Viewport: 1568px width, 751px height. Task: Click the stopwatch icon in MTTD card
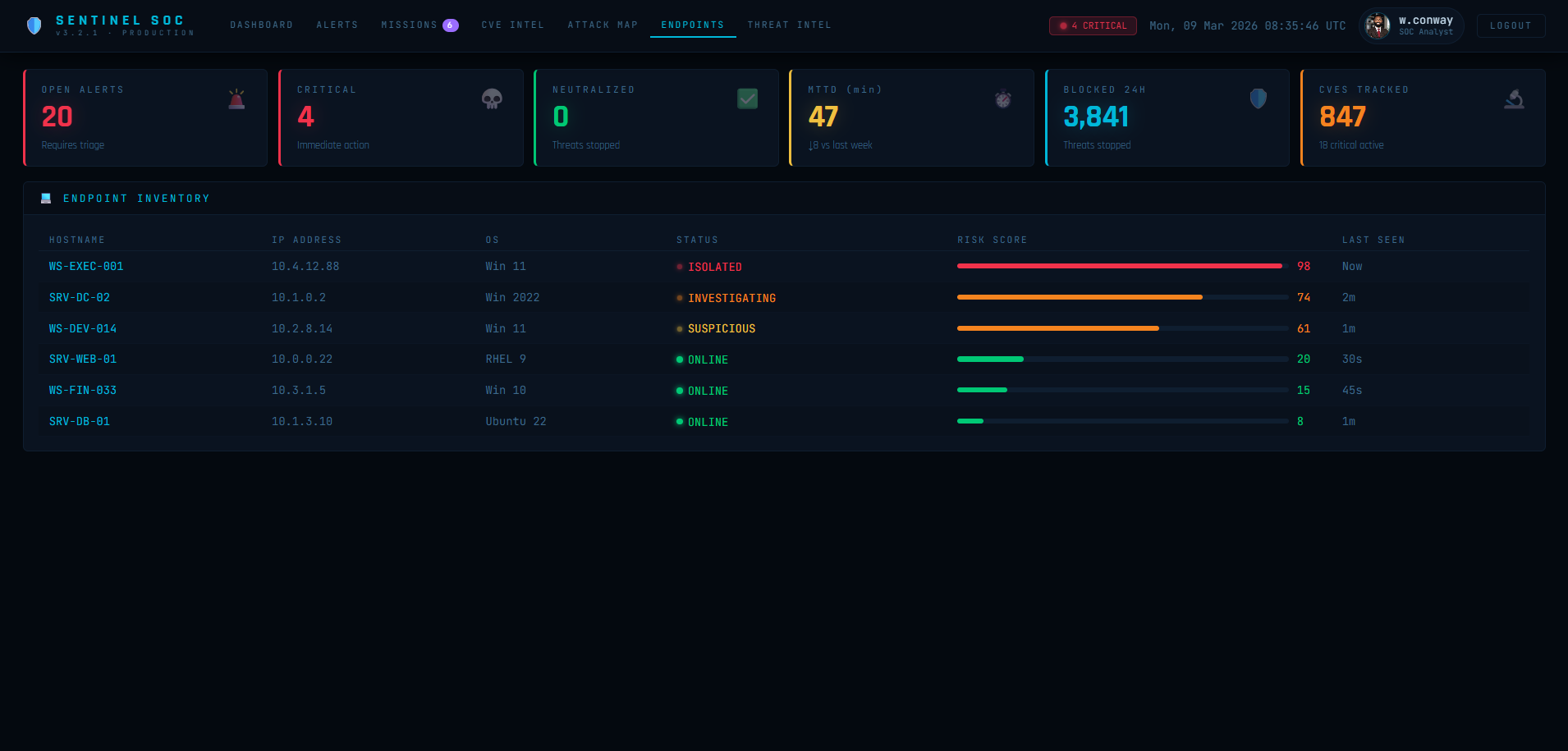pos(1003,99)
